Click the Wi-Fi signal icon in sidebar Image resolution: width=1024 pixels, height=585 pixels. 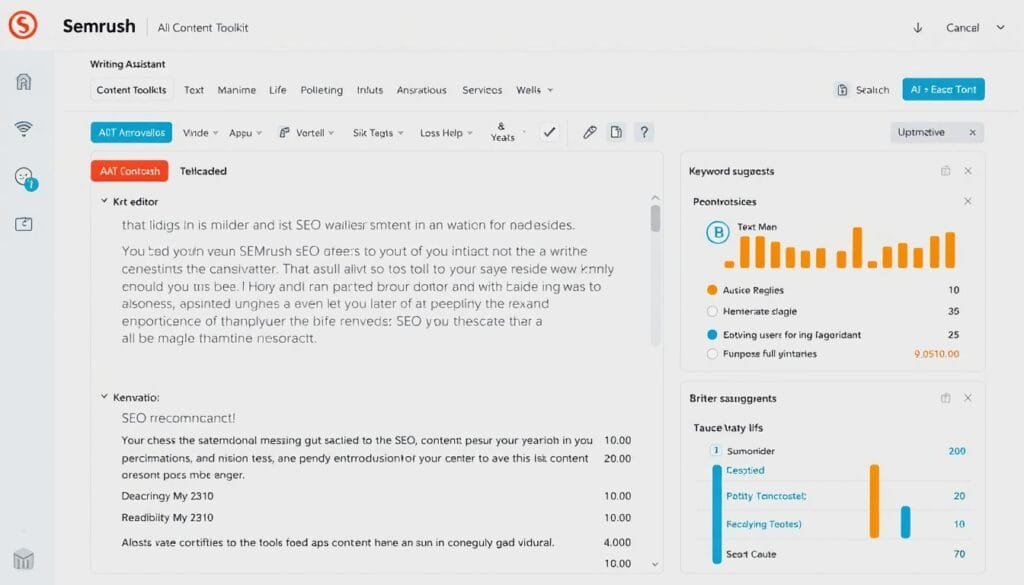pyautogui.click(x=25, y=128)
